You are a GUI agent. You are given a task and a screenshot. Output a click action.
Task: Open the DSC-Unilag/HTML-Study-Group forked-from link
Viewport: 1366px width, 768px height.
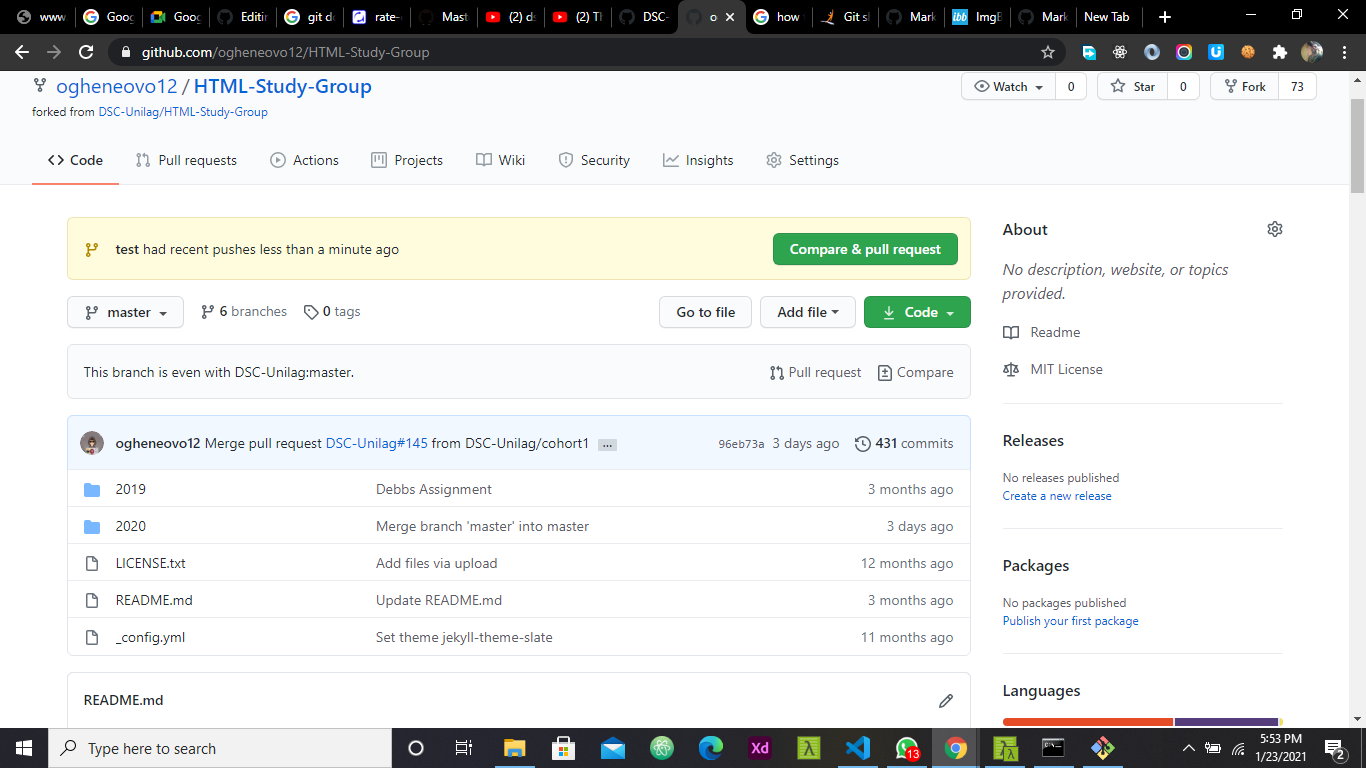pos(183,112)
